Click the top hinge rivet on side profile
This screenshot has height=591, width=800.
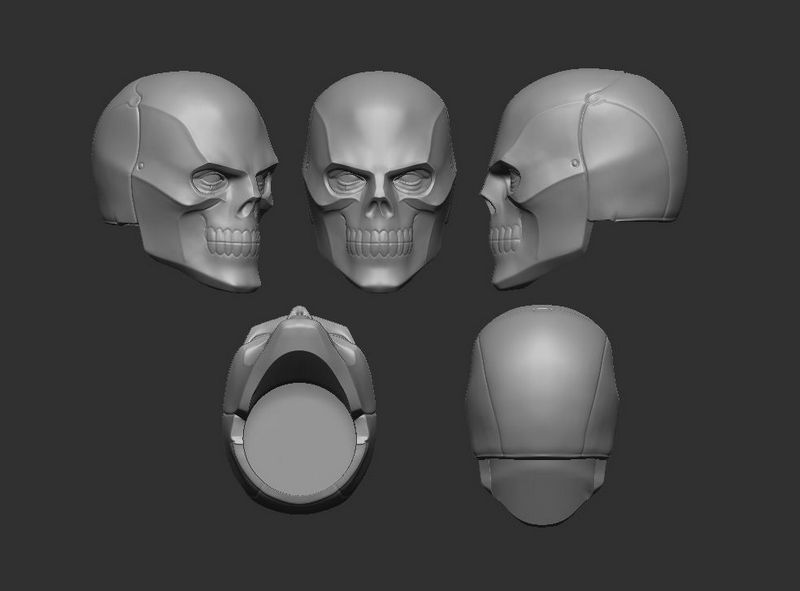click(x=597, y=97)
